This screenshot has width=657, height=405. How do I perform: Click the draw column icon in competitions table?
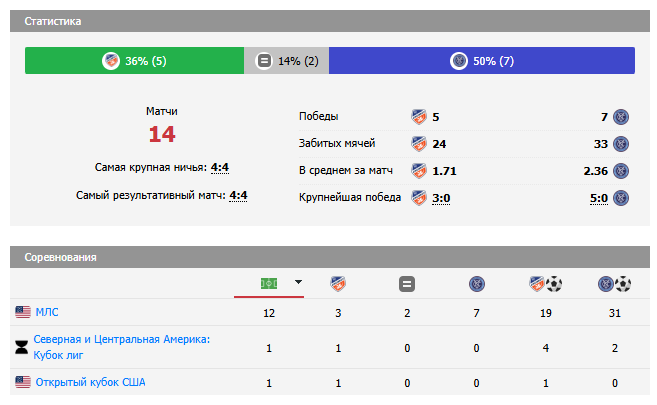click(406, 284)
